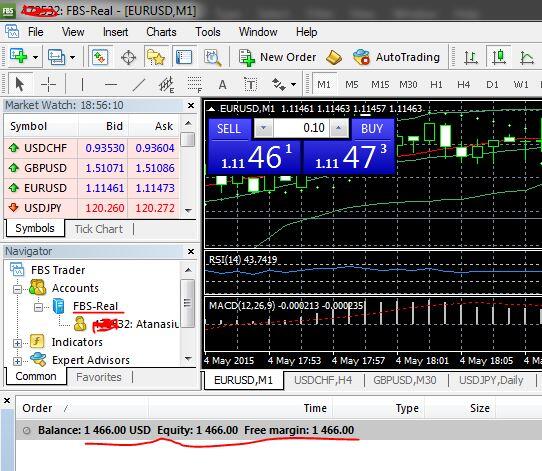Collapse the FBS-Real server node

[x=39, y=307]
